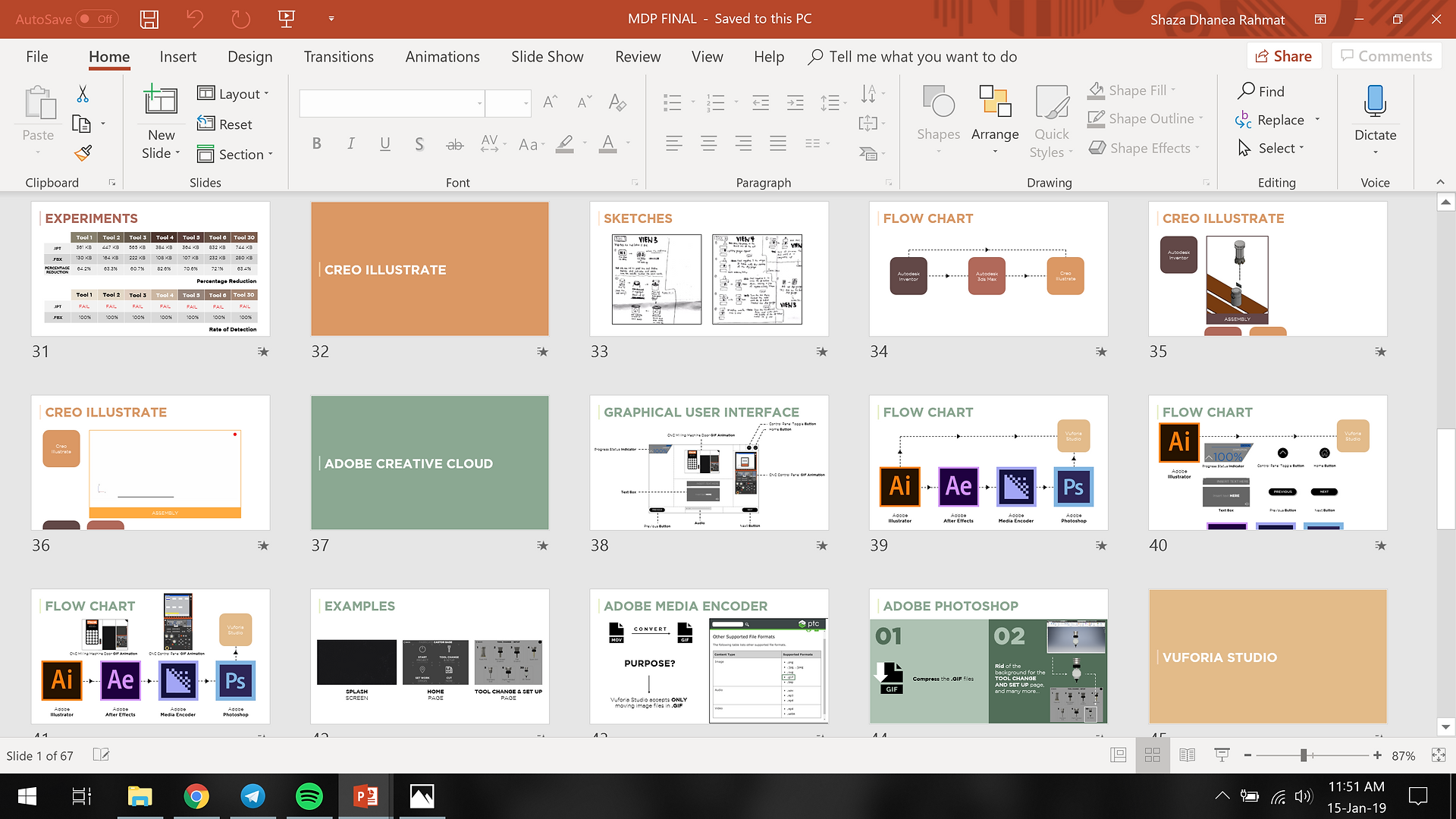
Task: Open Slide Sorter view in status bar
Action: 1153,755
